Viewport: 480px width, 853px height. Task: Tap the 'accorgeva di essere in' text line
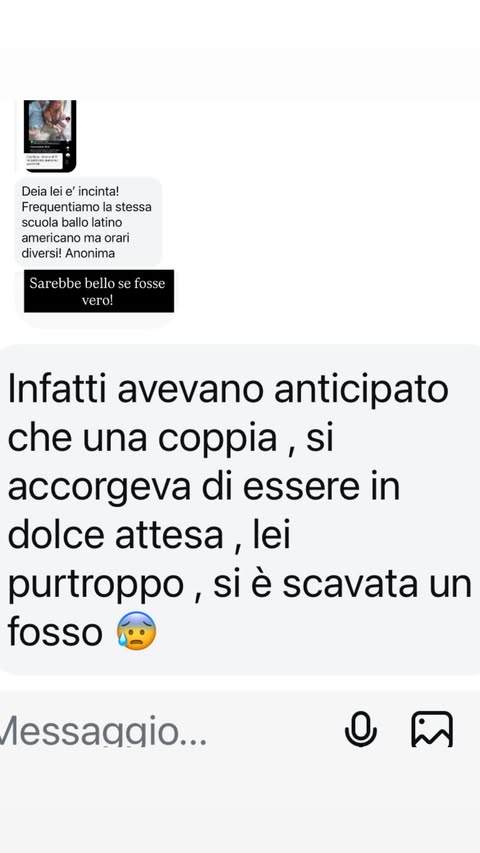point(204,488)
